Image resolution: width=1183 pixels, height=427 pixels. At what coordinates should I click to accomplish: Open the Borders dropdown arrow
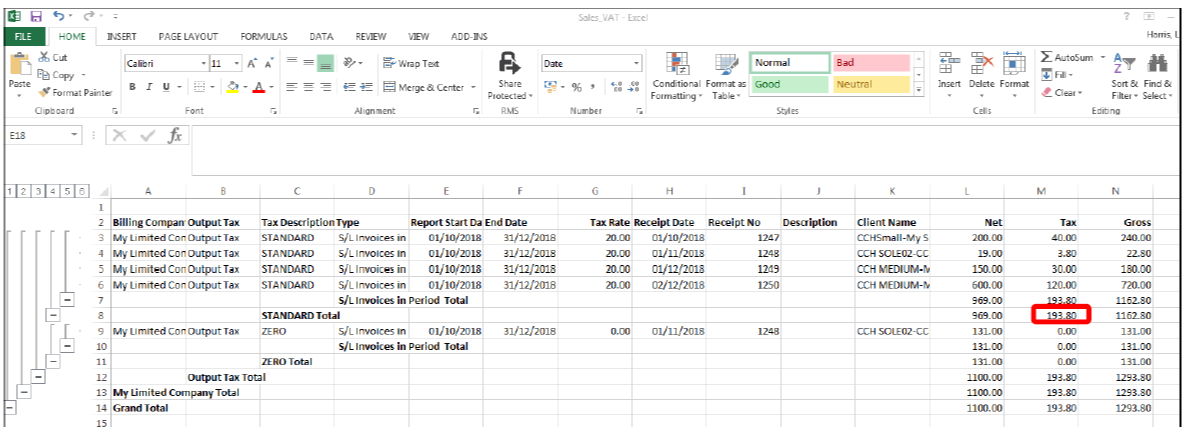click(x=214, y=88)
